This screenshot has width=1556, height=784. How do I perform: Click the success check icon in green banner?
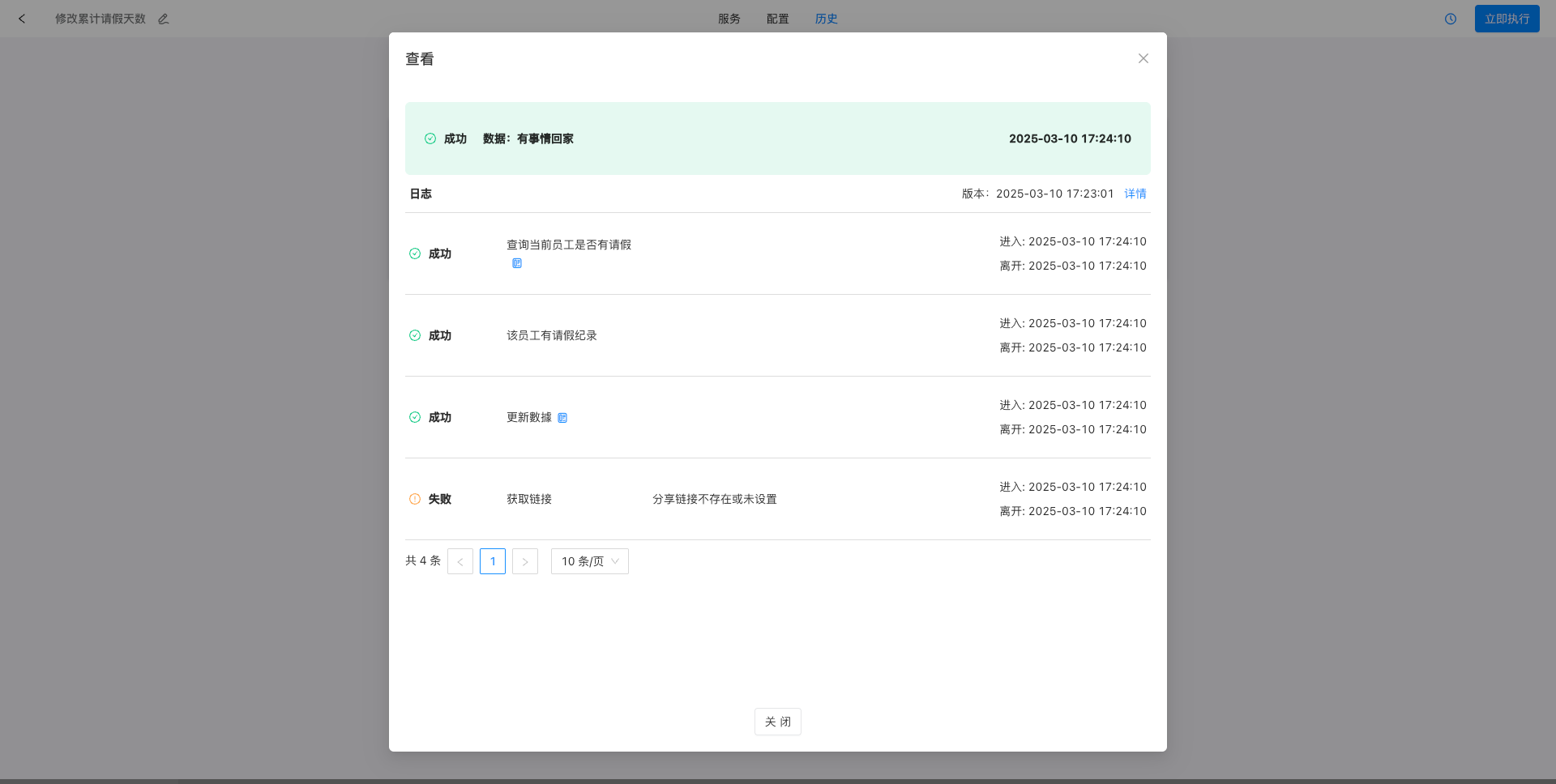point(431,138)
